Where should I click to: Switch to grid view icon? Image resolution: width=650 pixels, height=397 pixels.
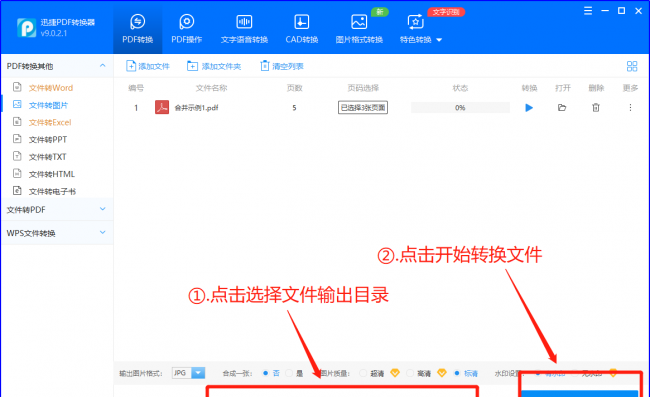[x=632, y=66]
